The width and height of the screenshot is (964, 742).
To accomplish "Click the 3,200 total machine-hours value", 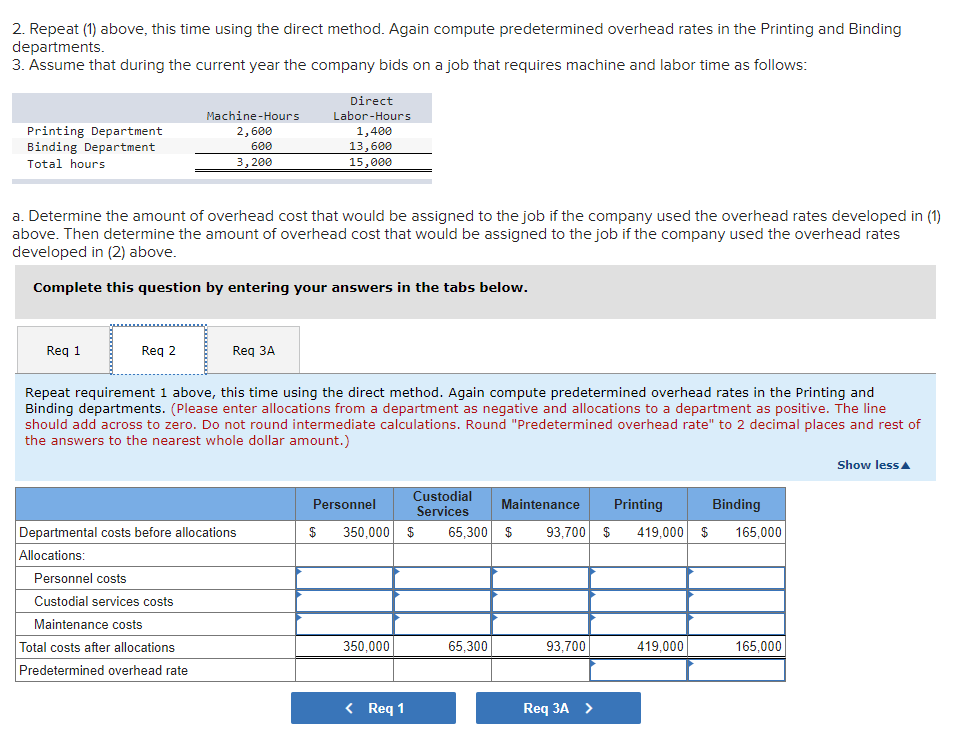I will [254, 162].
